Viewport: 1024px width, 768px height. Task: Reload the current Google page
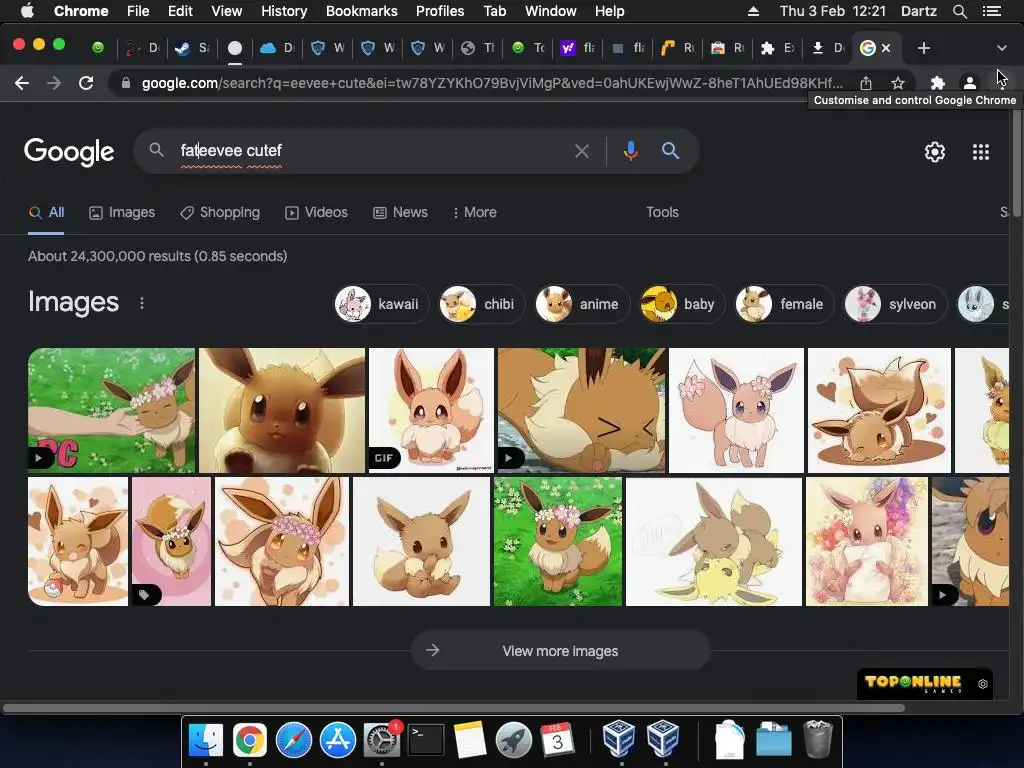[x=86, y=83]
